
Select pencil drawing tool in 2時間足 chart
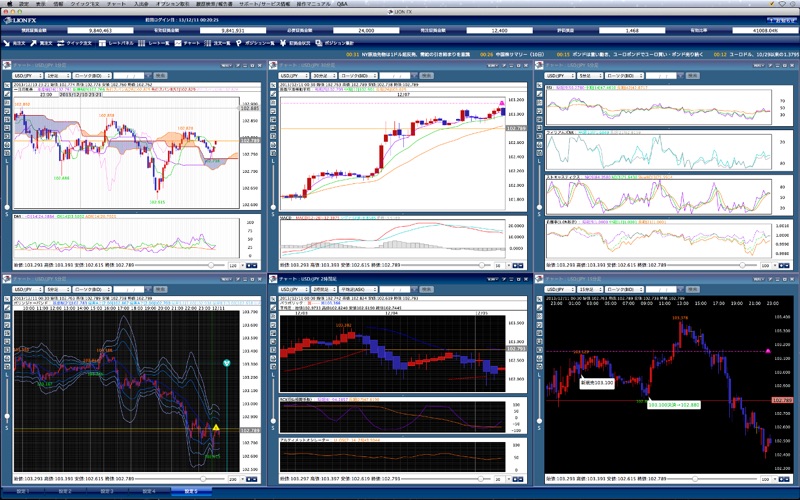(273, 308)
